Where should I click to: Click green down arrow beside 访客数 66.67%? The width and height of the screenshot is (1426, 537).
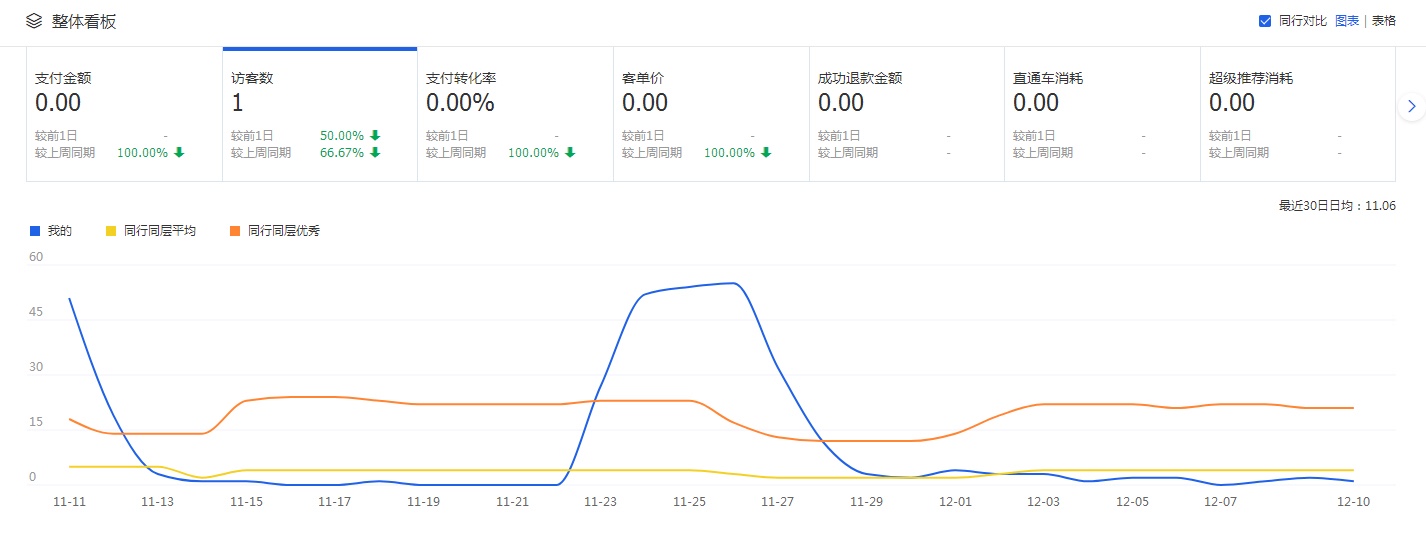pyautogui.click(x=375, y=153)
